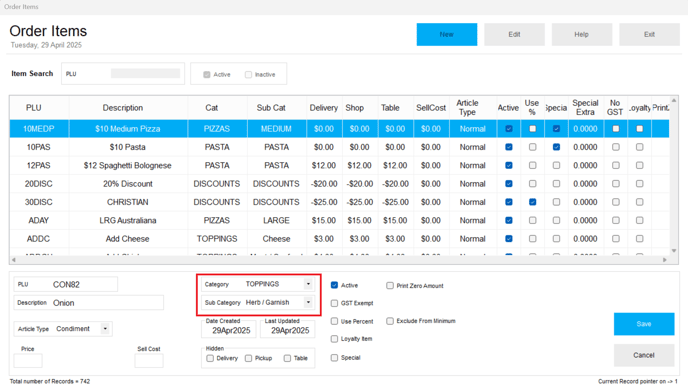Click the horizontal scroll right arrow

point(665,260)
